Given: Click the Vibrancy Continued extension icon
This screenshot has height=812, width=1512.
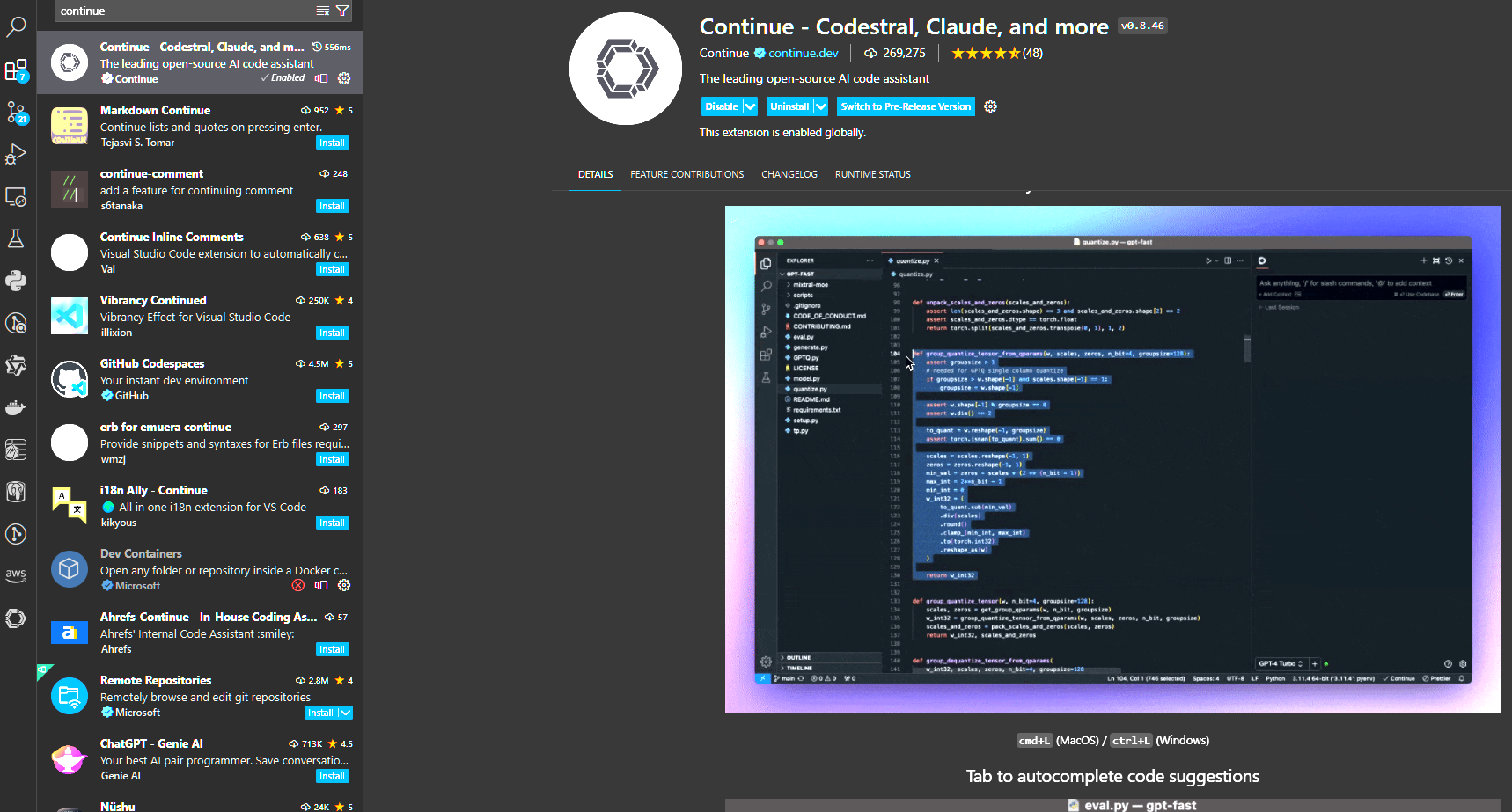Looking at the screenshot, I should click(x=70, y=316).
